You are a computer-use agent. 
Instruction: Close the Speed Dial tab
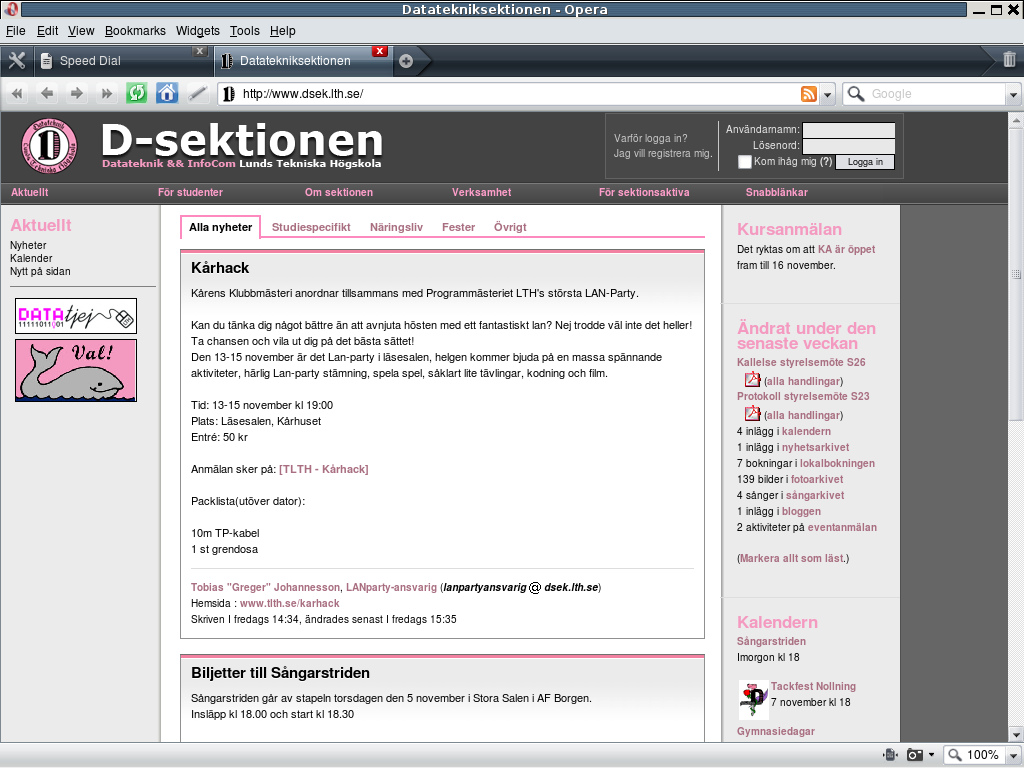200,51
